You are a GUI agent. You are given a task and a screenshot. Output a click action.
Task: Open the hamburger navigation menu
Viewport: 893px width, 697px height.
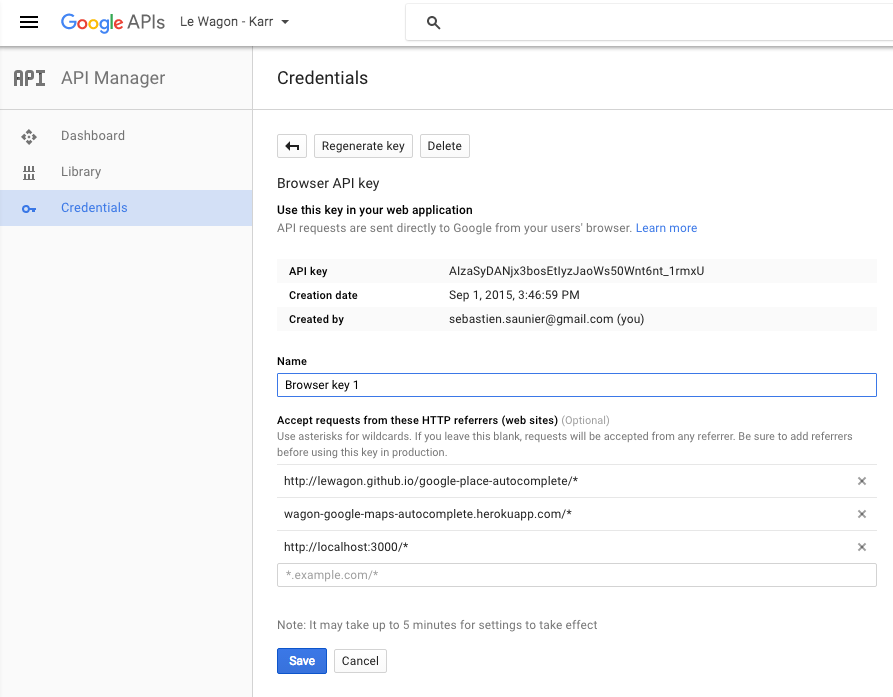tap(28, 22)
